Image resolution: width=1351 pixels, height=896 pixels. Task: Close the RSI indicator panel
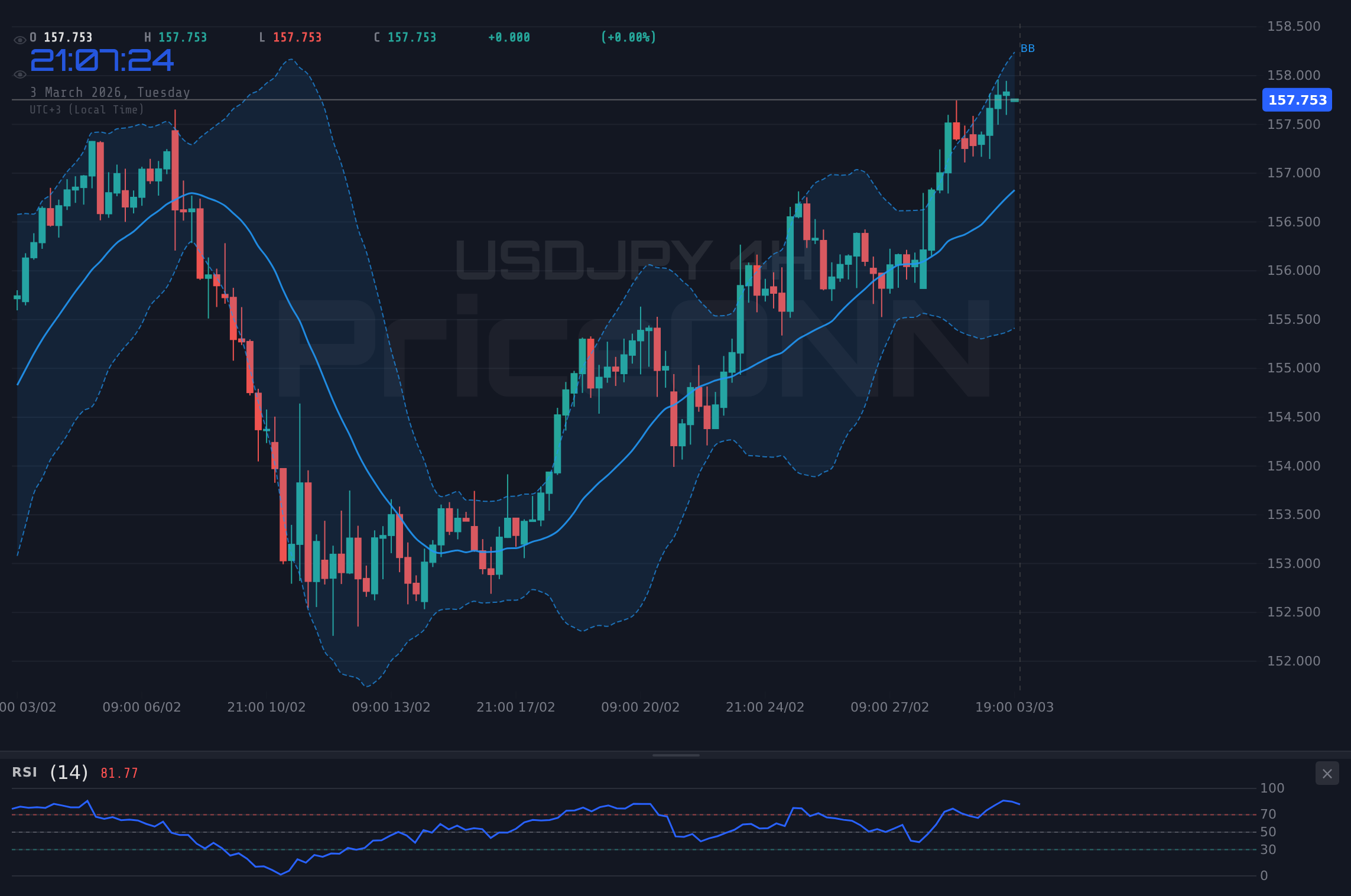[1327, 773]
